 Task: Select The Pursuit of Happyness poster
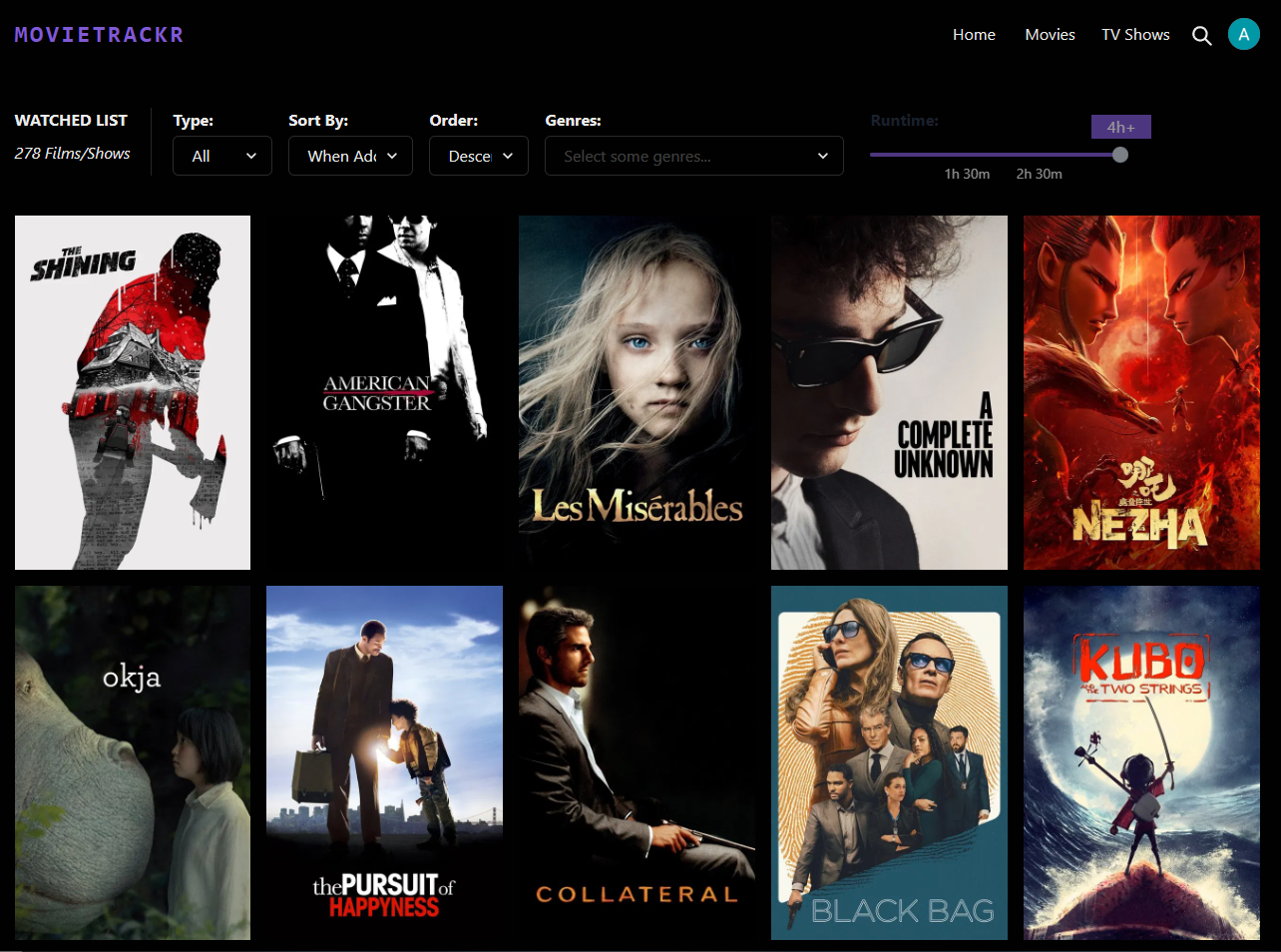[x=384, y=762]
